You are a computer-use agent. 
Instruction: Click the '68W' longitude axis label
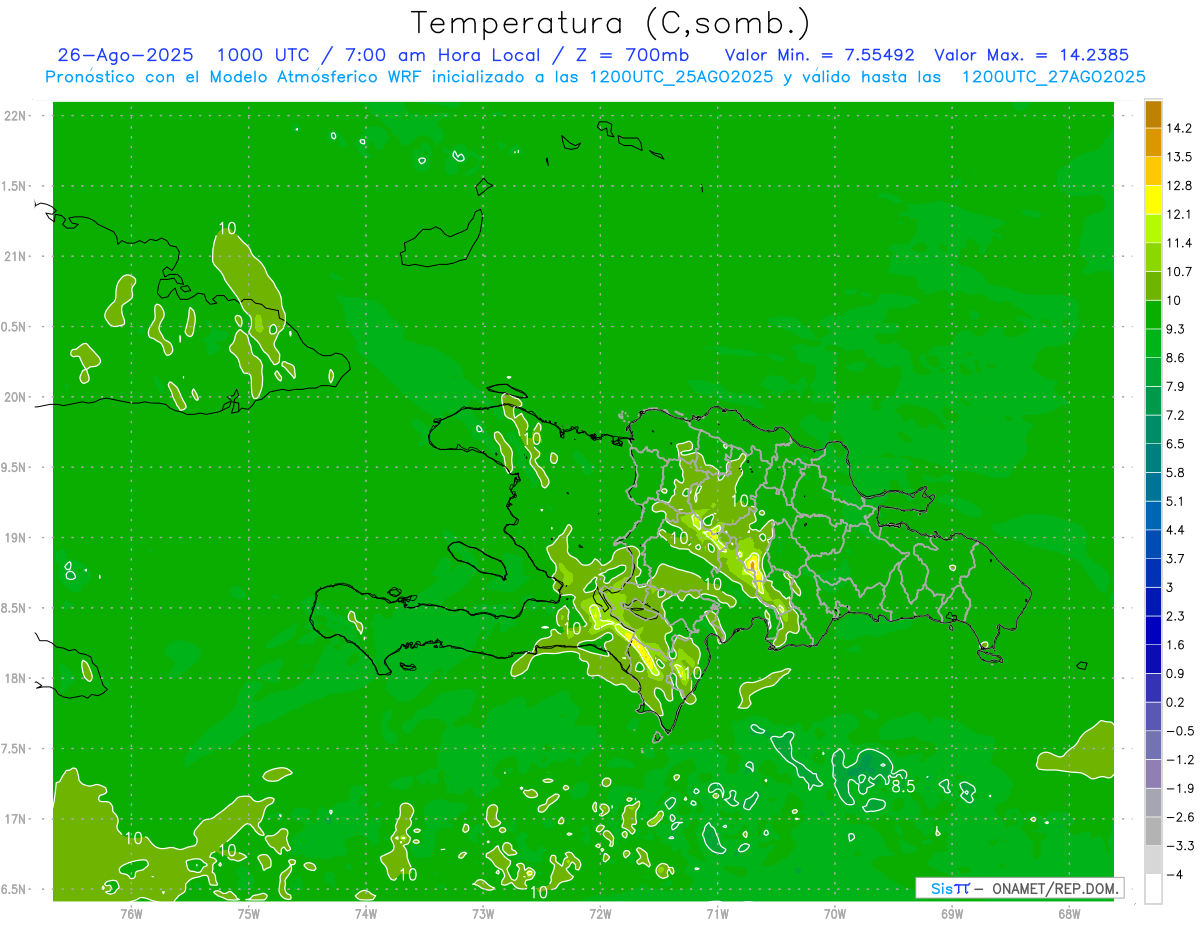tap(1069, 913)
